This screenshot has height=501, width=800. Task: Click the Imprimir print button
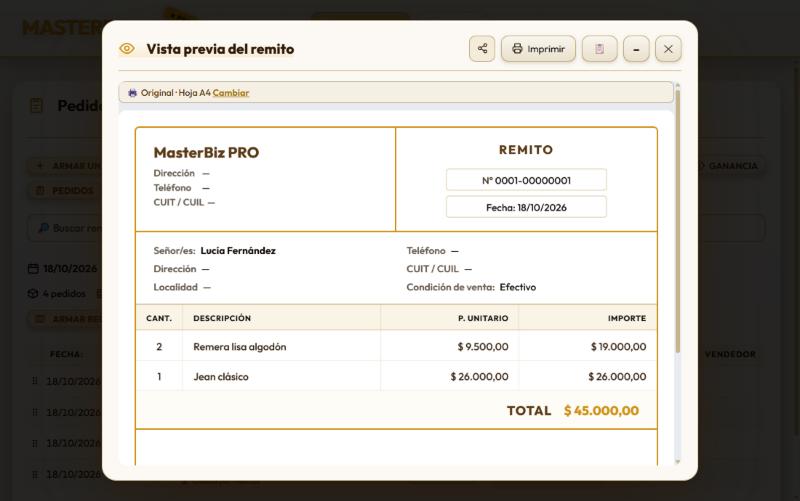(538, 49)
